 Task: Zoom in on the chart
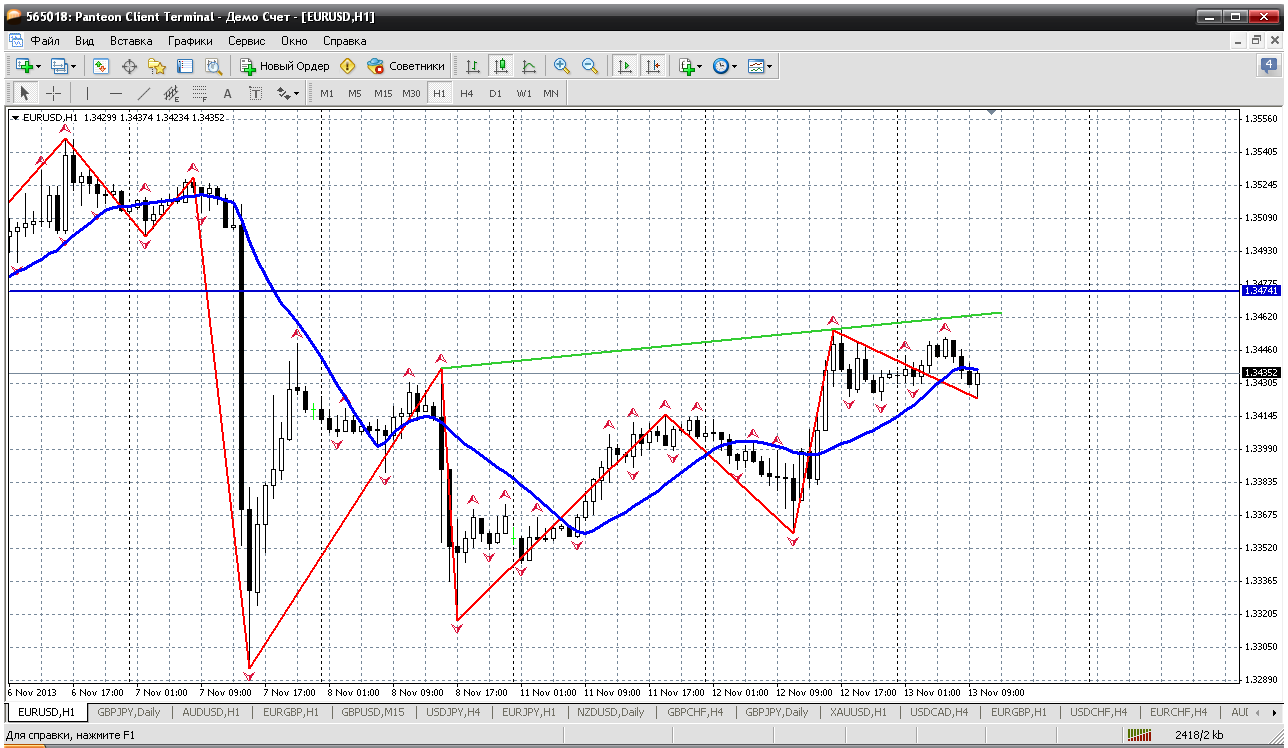point(562,66)
